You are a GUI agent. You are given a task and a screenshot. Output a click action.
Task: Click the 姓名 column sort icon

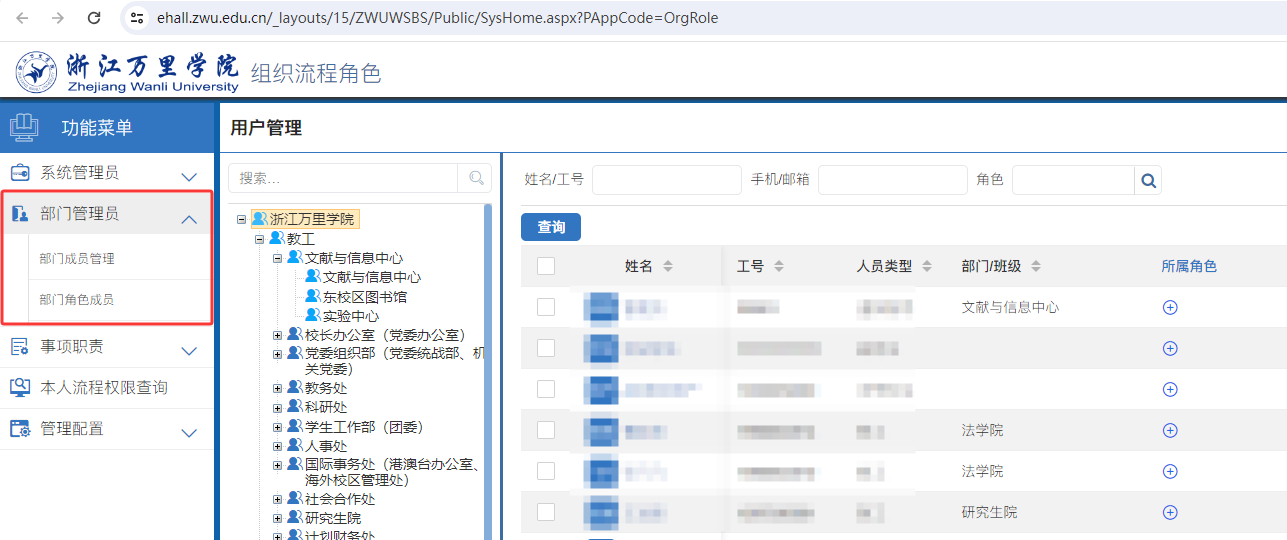(668, 267)
